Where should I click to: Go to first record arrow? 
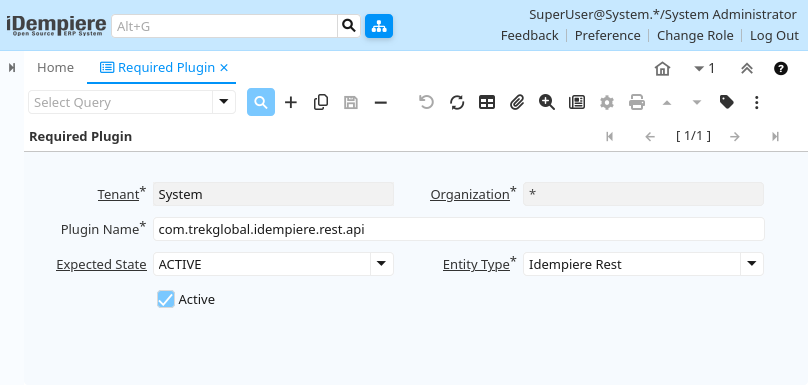pyautogui.click(x=610, y=137)
